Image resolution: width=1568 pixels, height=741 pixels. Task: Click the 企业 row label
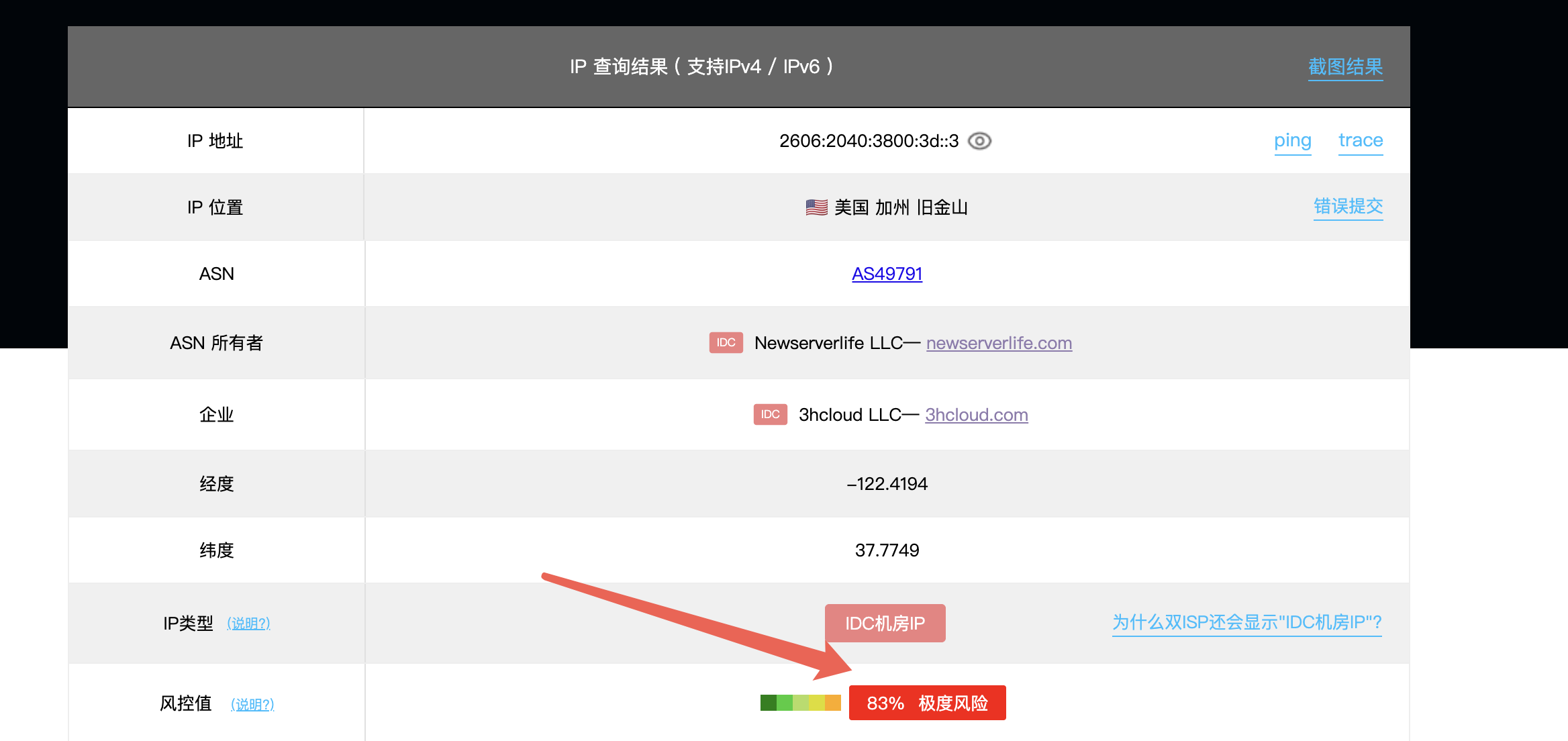(x=216, y=415)
